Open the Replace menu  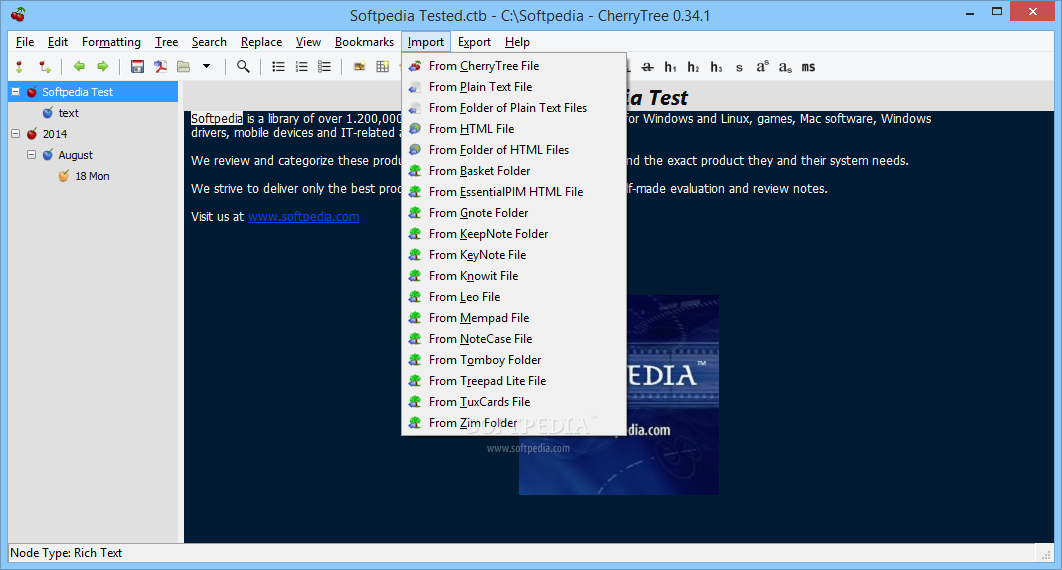tap(261, 42)
